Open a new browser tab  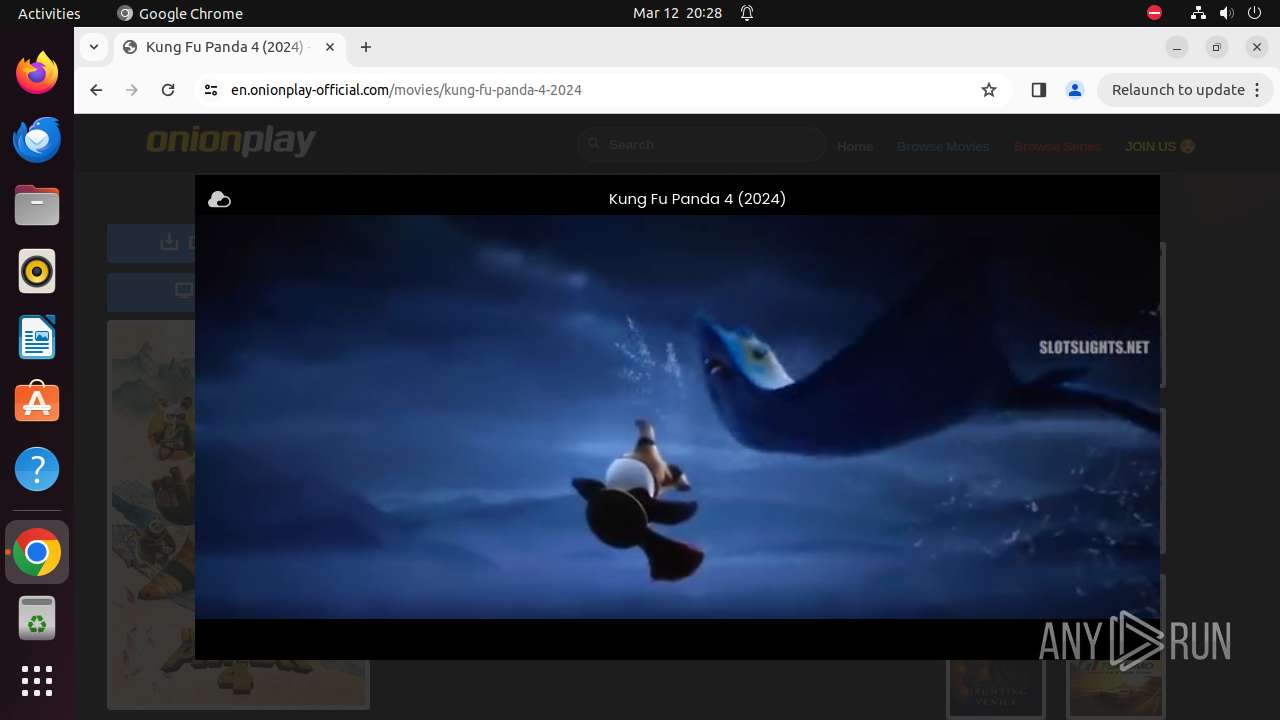pos(366,47)
